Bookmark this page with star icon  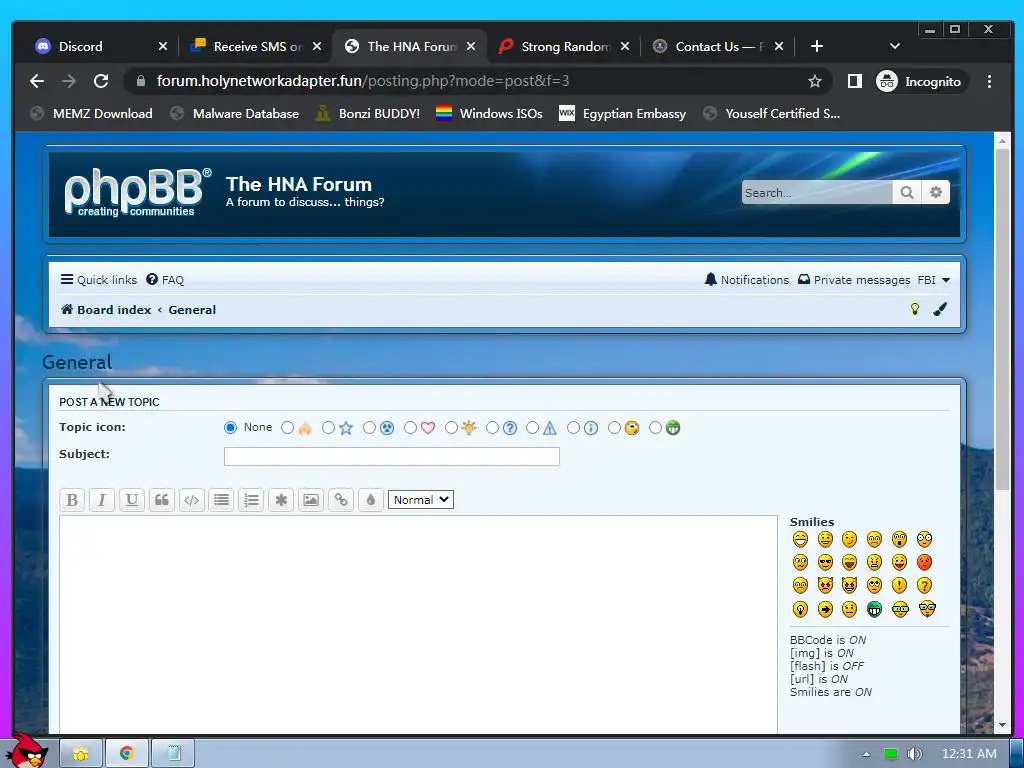click(814, 81)
